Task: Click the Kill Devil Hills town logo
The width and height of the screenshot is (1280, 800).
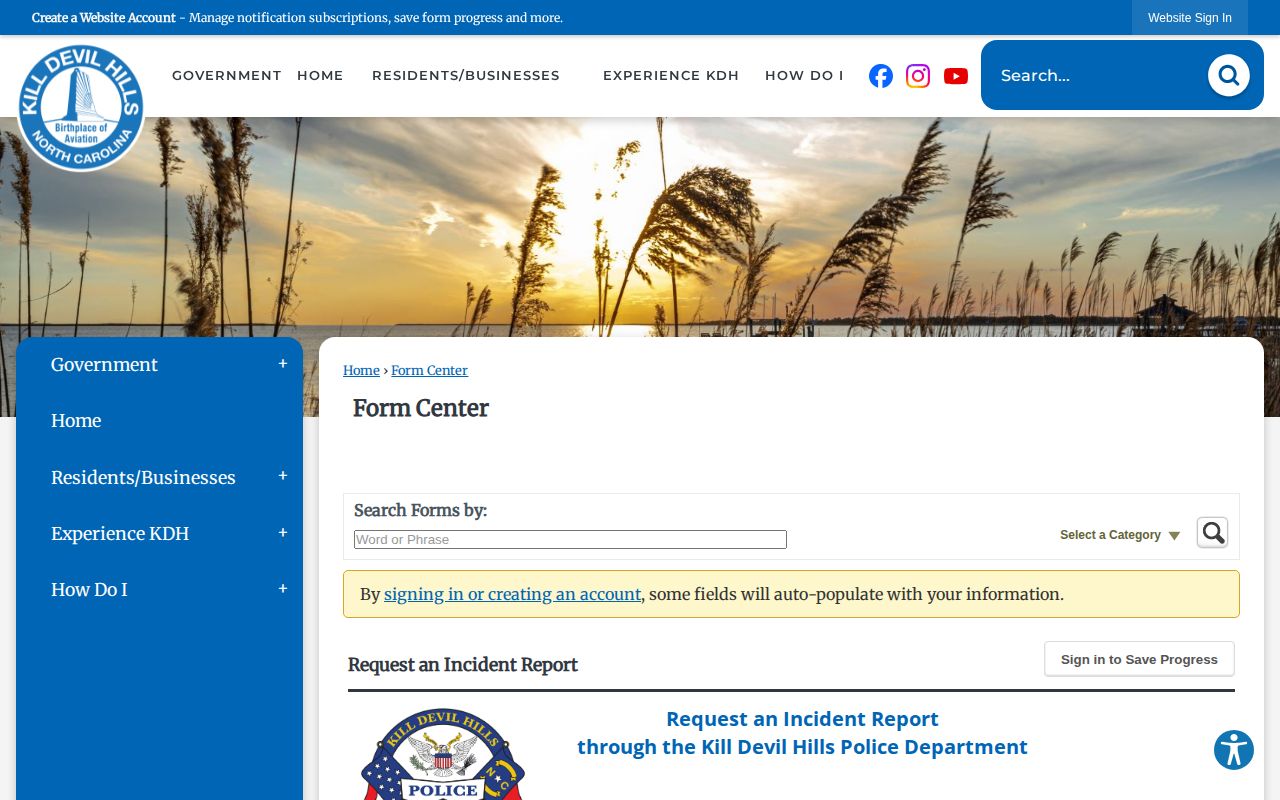Action: pyautogui.click(x=81, y=108)
